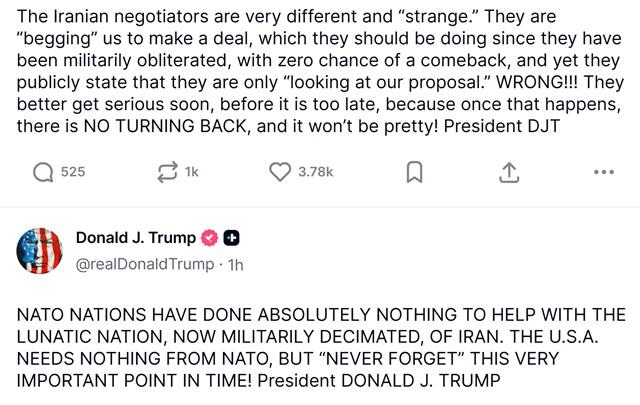This screenshot has width=640, height=405.
Task: Click the red verified badge beside Trump's name
Action: tap(210, 238)
